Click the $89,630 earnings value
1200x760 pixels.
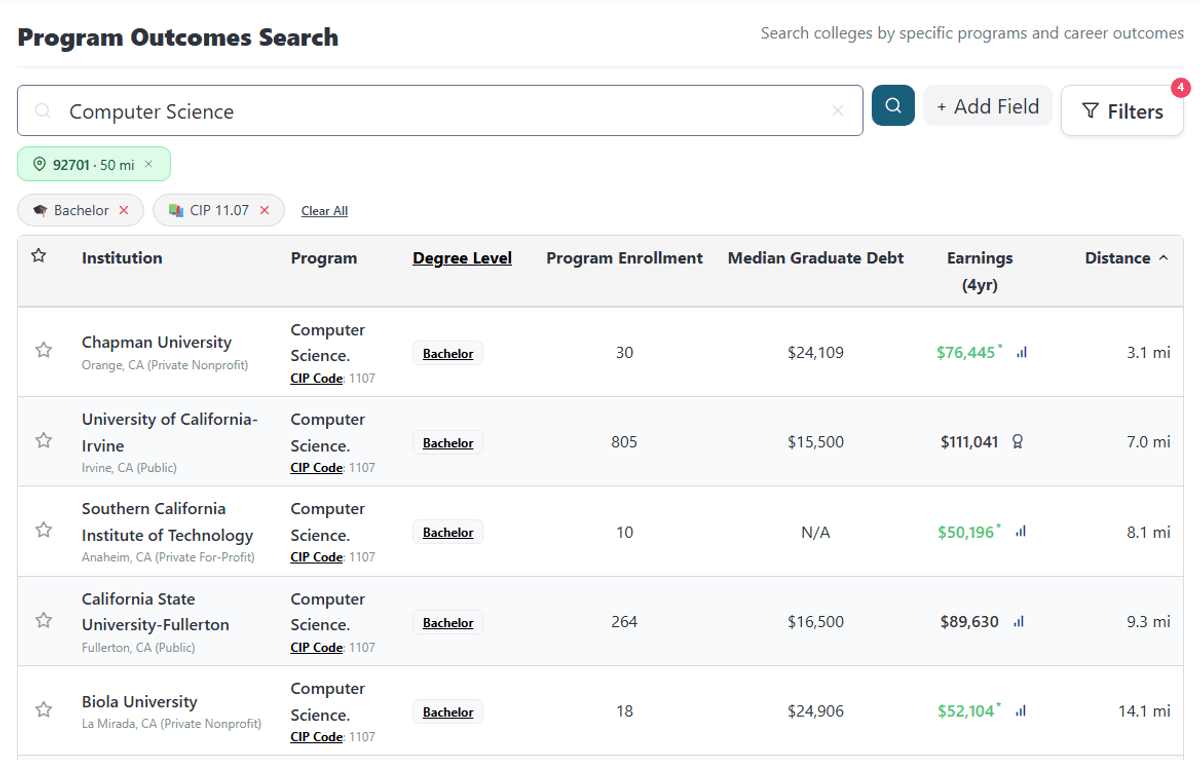[x=969, y=621]
